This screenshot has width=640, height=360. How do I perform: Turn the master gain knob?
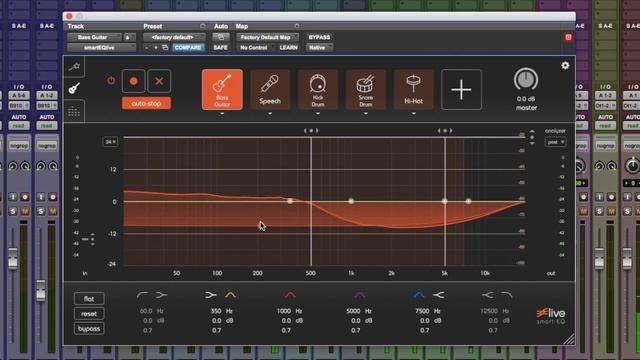[x=526, y=80]
